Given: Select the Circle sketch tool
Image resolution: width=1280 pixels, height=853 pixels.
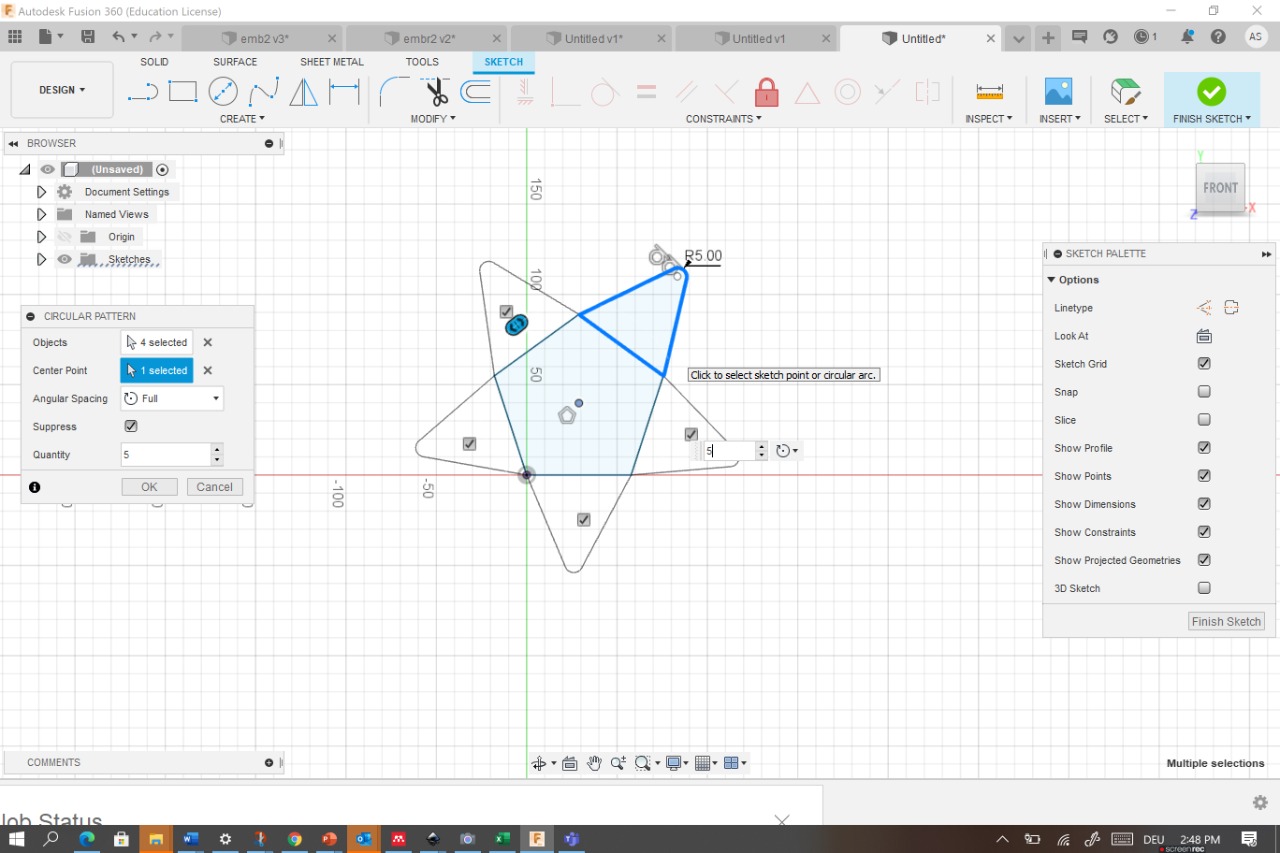Looking at the screenshot, I should point(223,92).
